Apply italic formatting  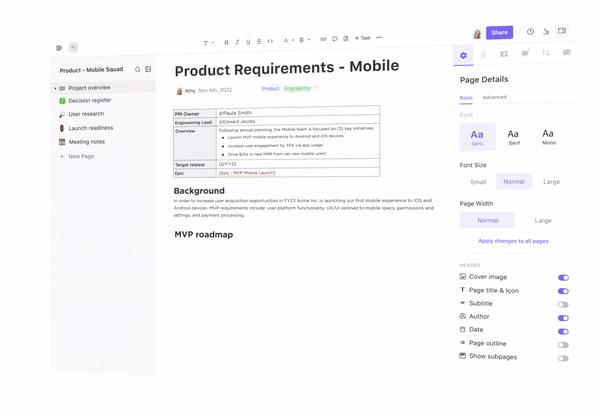point(237,42)
